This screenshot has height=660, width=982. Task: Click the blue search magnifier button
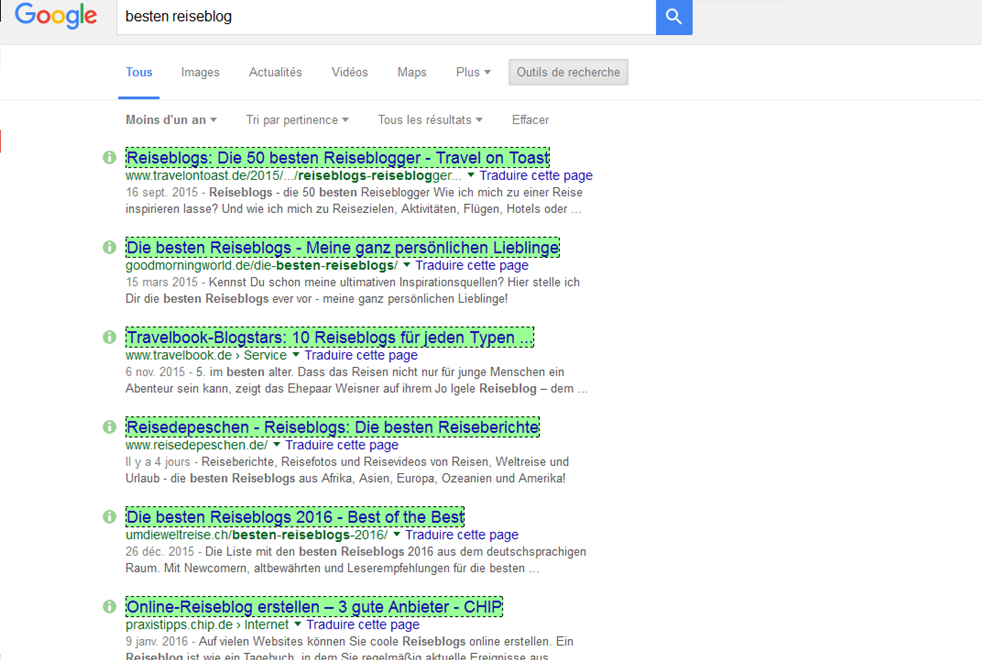point(674,17)
